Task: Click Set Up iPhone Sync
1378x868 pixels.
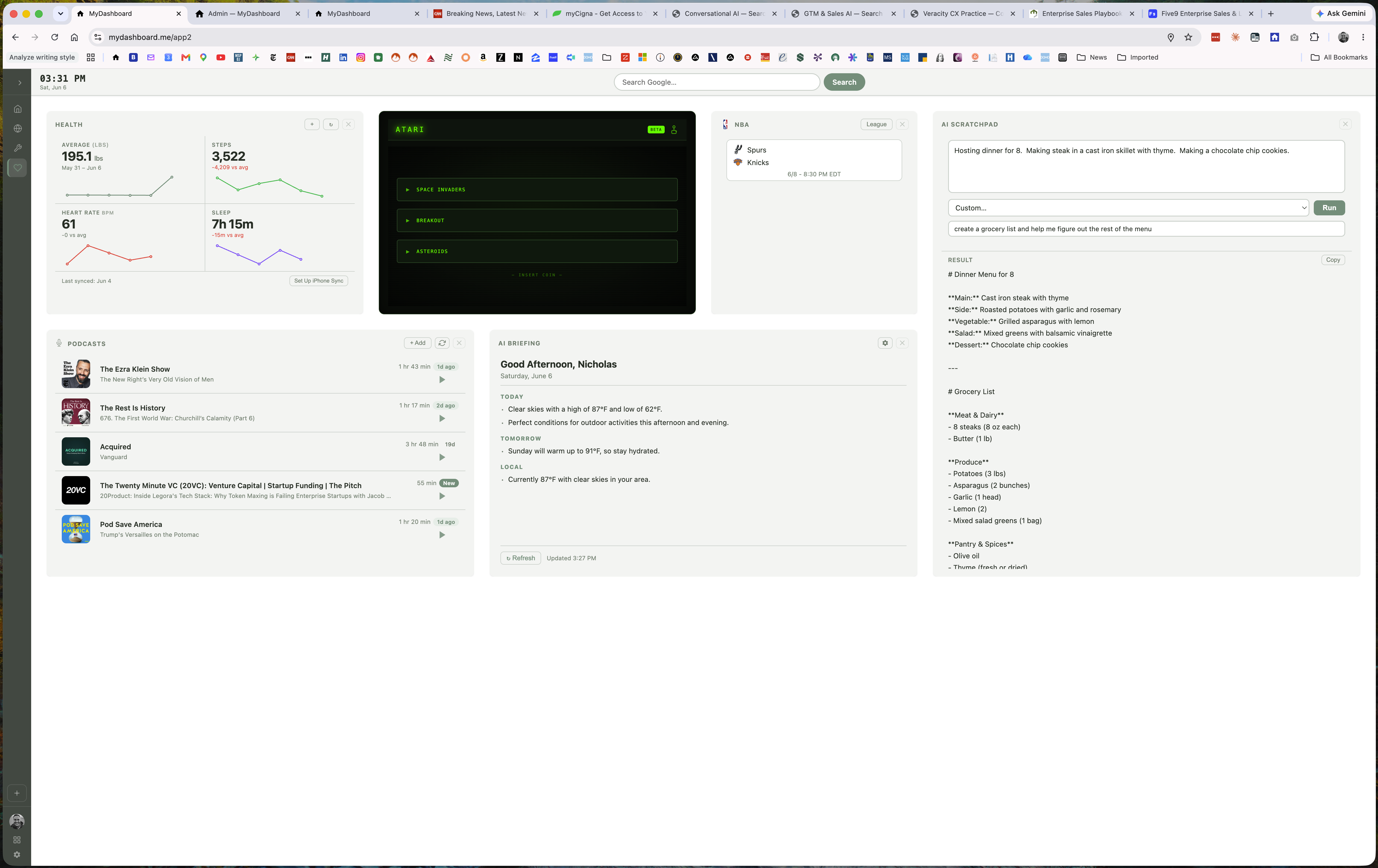Action: [319, 281]
